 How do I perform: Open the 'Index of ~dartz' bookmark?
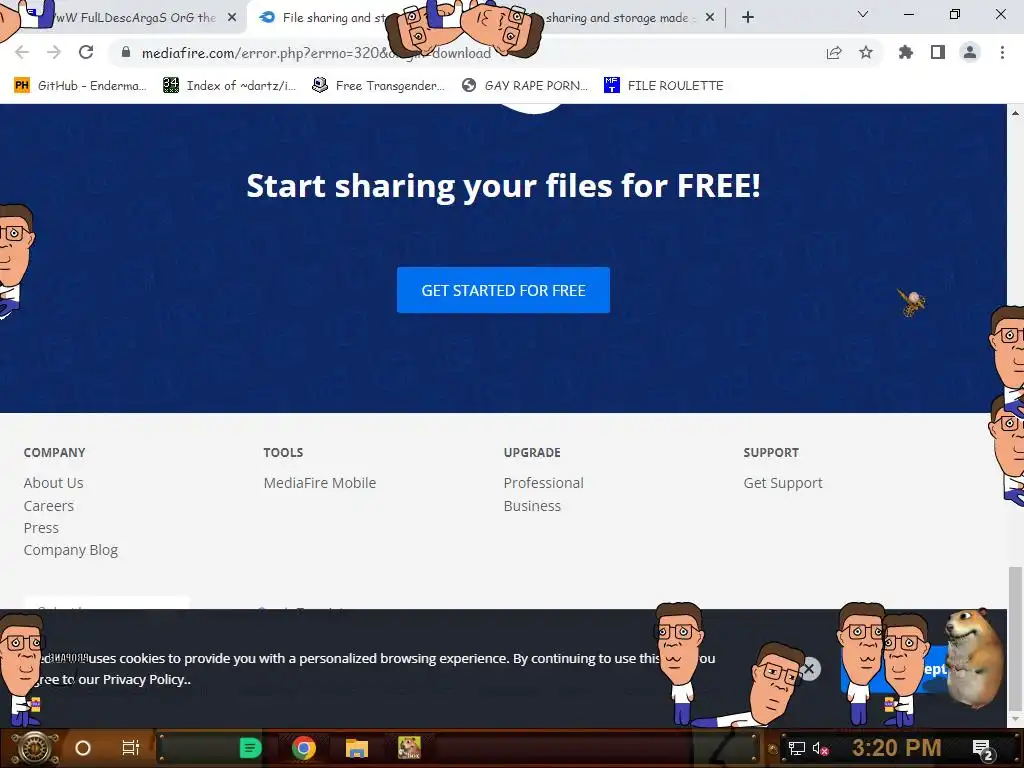click(229, 86)
